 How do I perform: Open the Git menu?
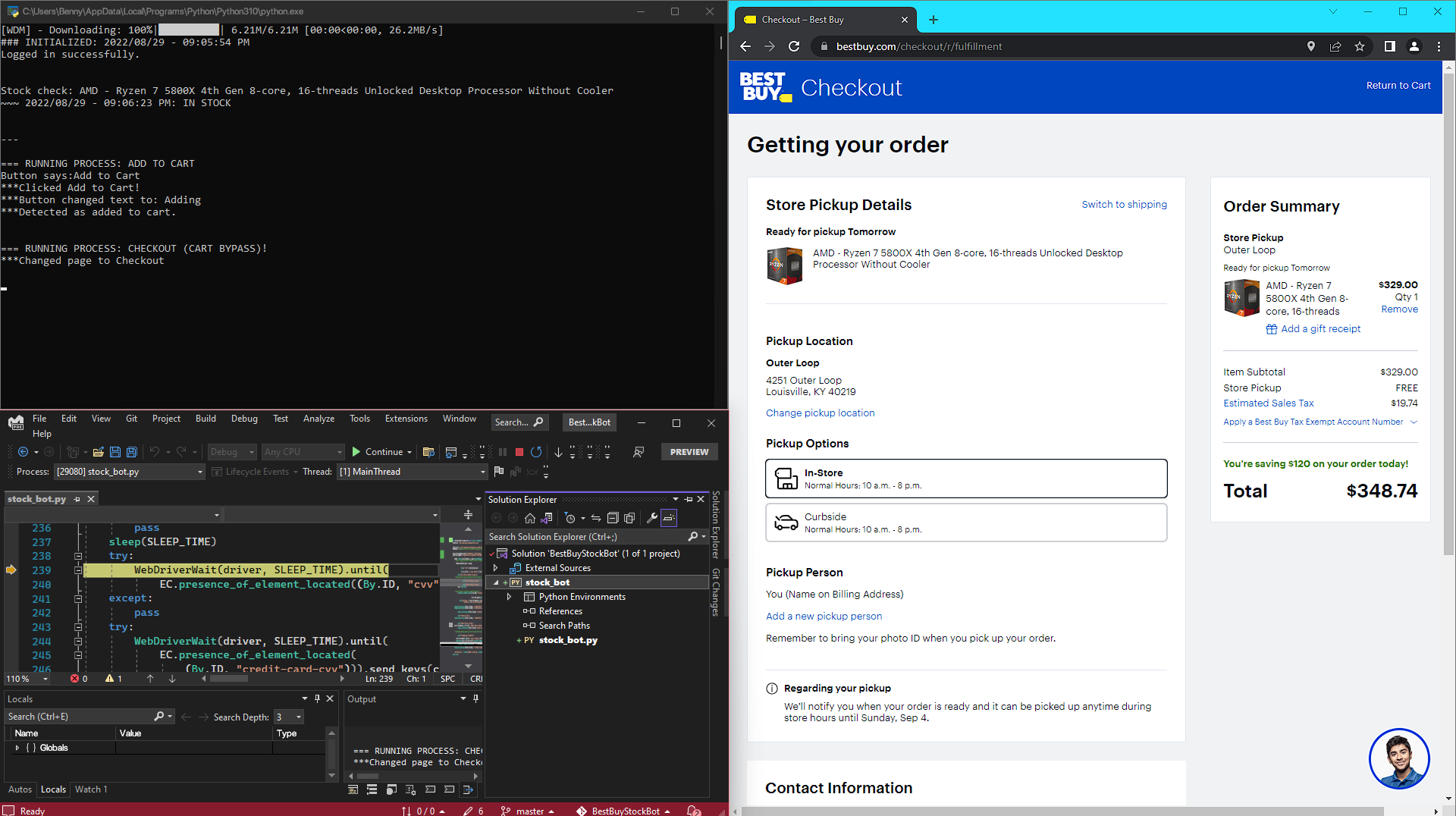click(131, 419)
